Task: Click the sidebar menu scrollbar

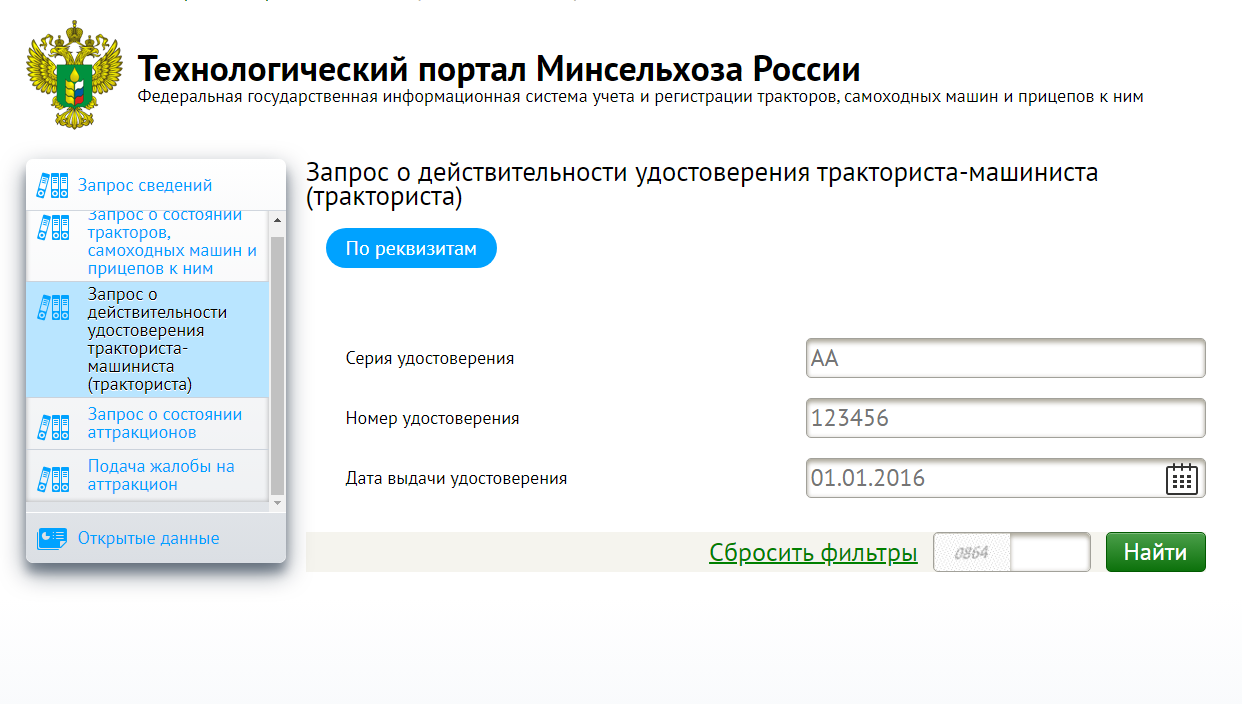Action: pyautogui.click(x=278, y=365)
